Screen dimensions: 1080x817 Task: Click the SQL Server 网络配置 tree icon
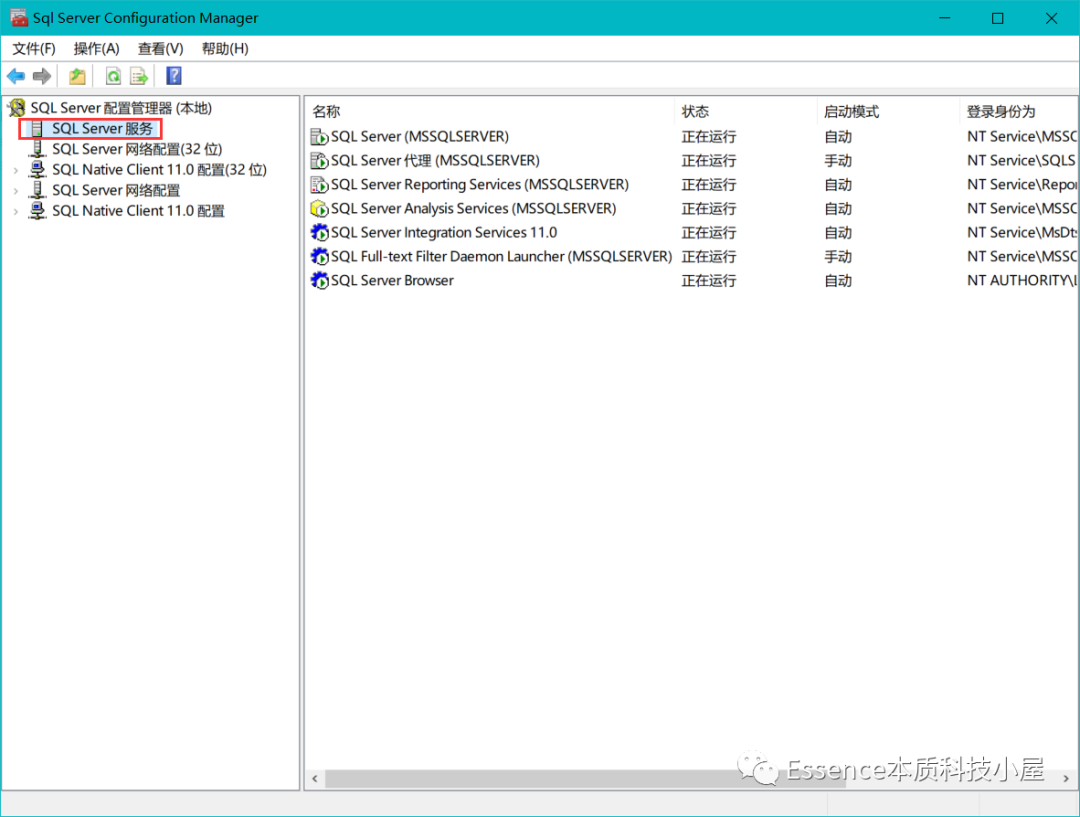point(37,190)
